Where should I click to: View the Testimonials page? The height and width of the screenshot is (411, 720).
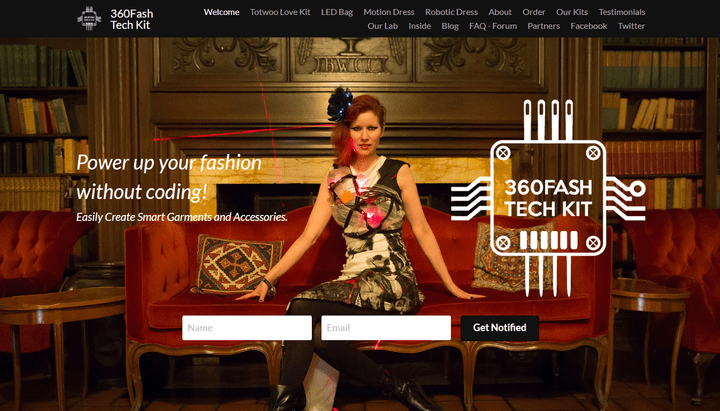pos(622,12)
